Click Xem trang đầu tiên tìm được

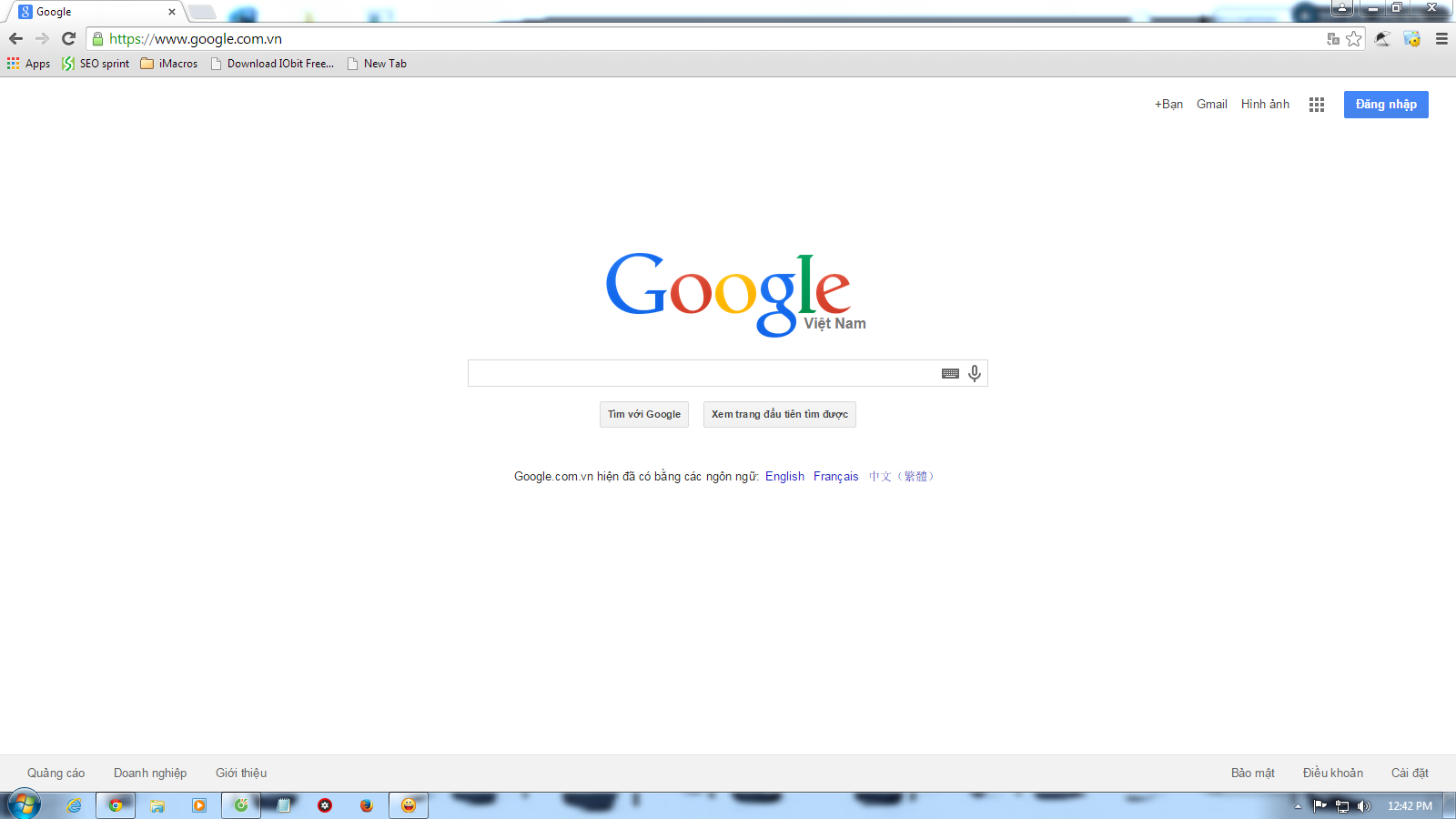click(780, 414)
